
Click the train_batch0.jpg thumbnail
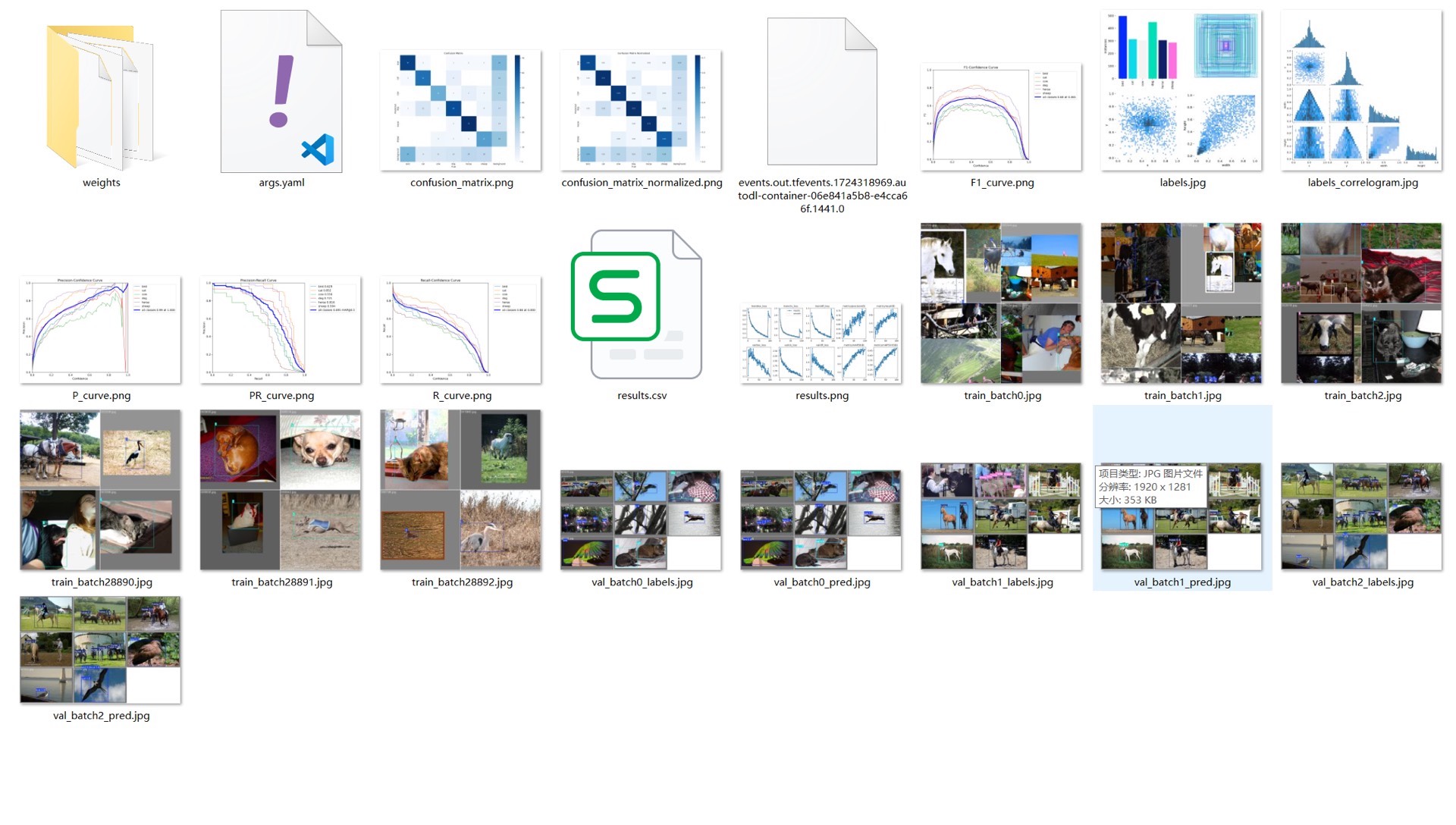coord(1002,303)
